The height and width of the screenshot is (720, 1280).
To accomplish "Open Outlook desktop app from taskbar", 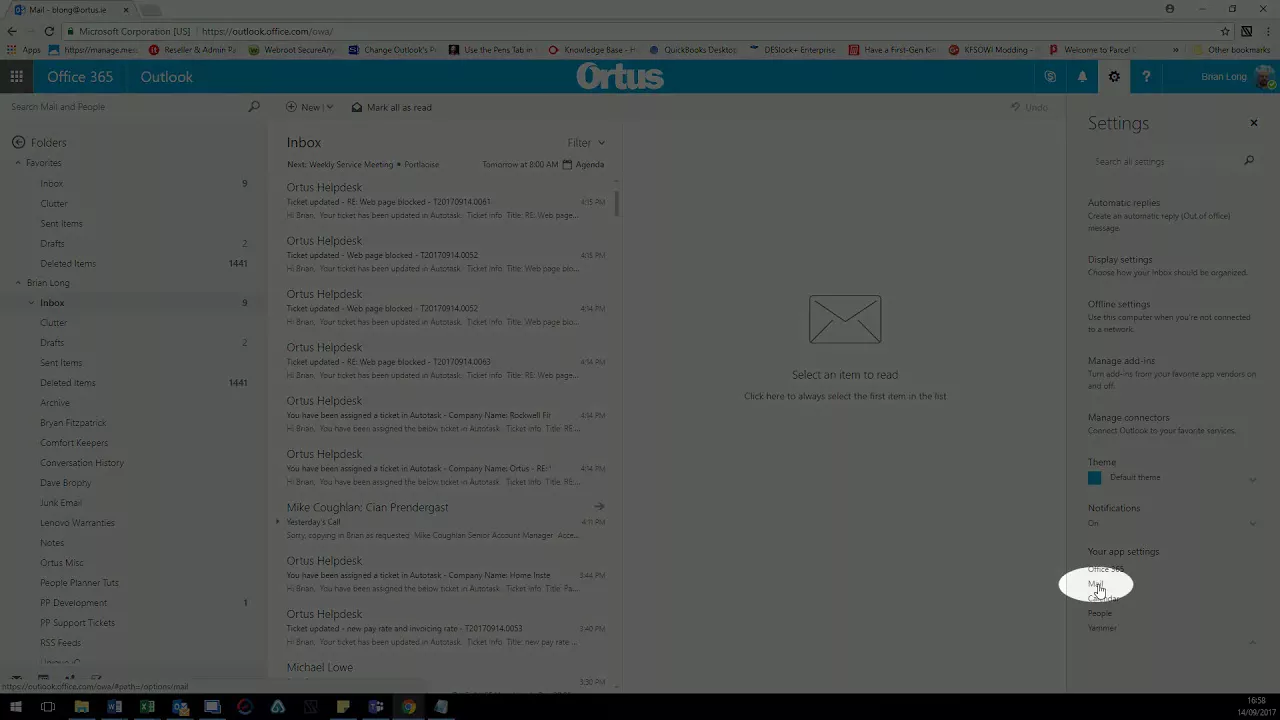I will tap(180, 707).
